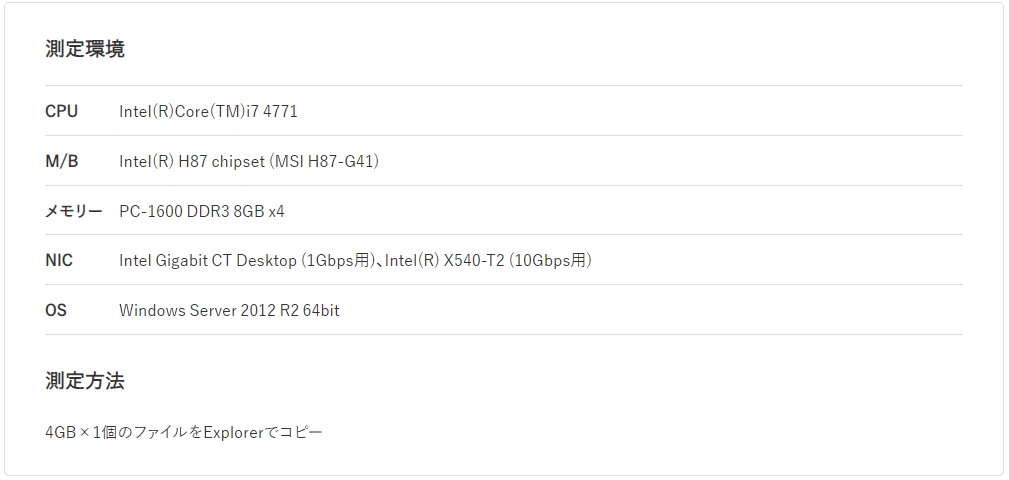Click the CPU row label
The image size is (1009, 480).
(61, 111)
